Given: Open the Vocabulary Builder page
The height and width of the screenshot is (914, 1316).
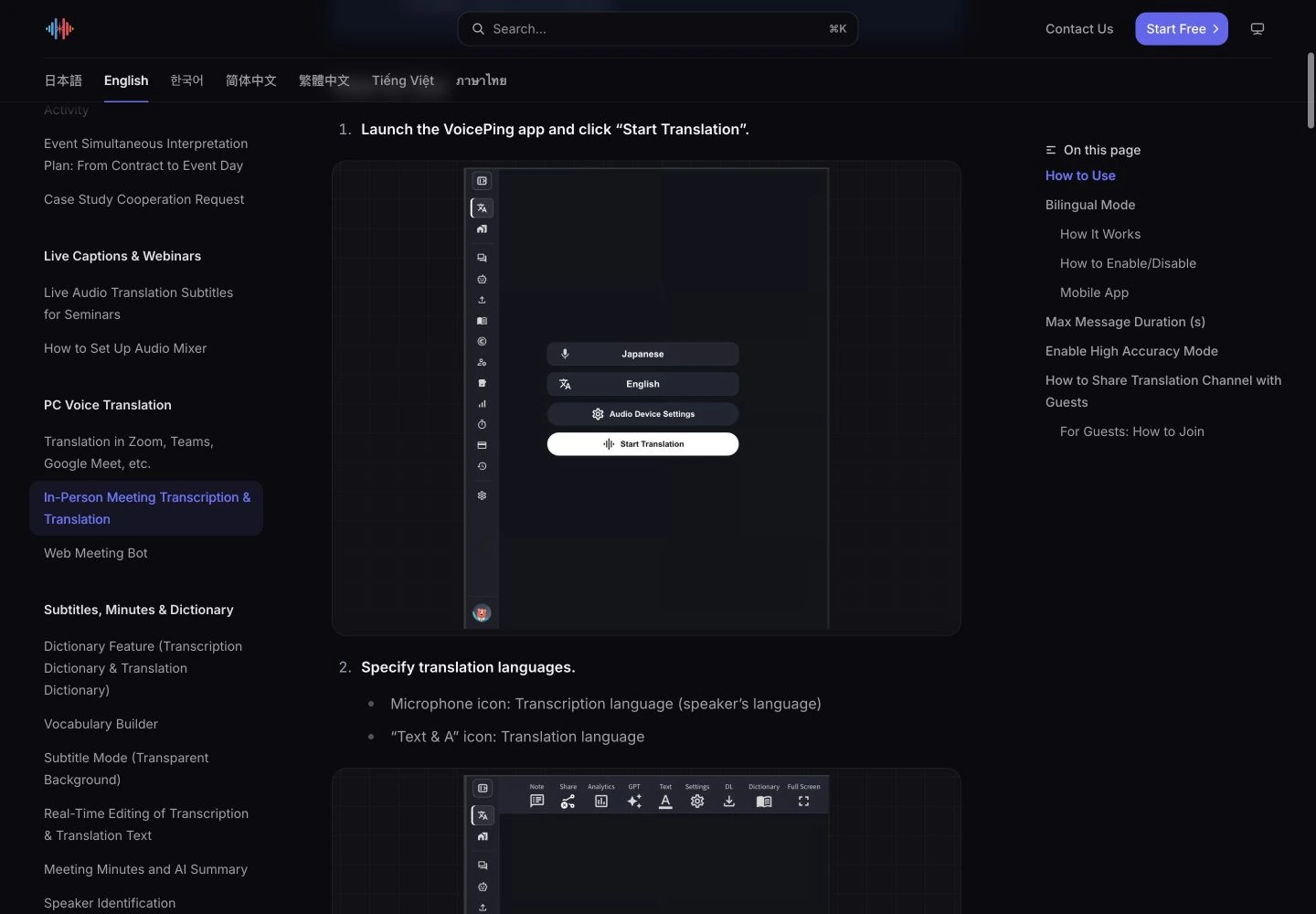Looking at the screenshot, I should point(101,724).
